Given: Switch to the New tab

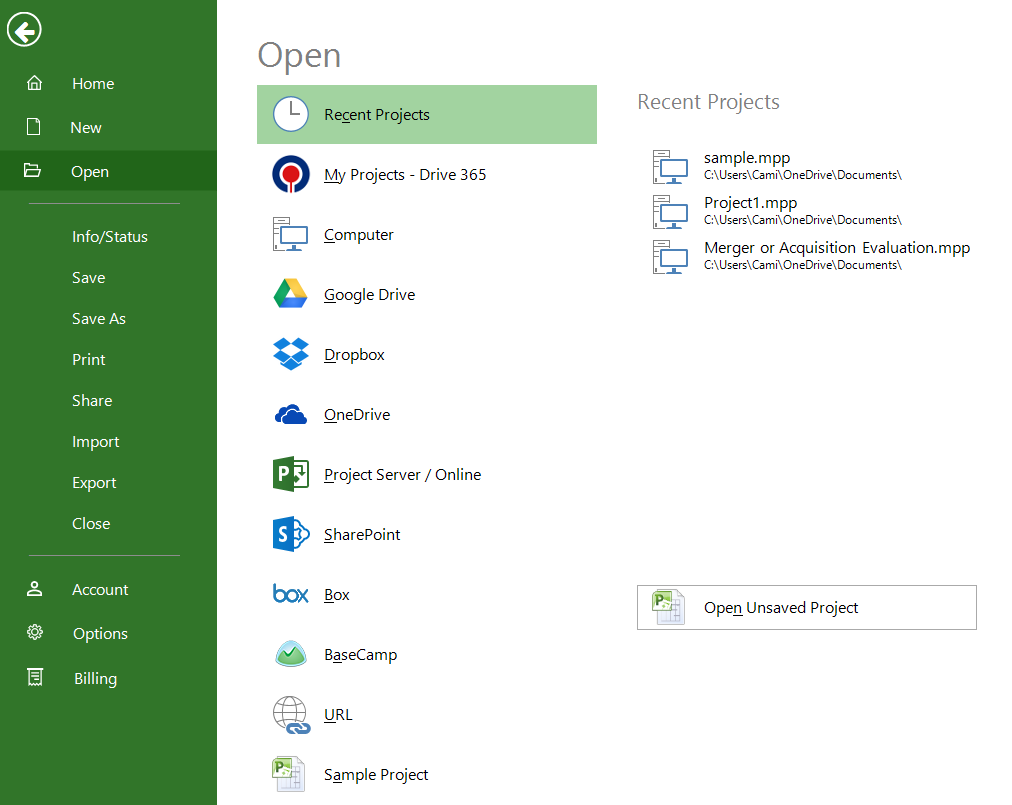Looking at the screenshot, I should point(87,127).
